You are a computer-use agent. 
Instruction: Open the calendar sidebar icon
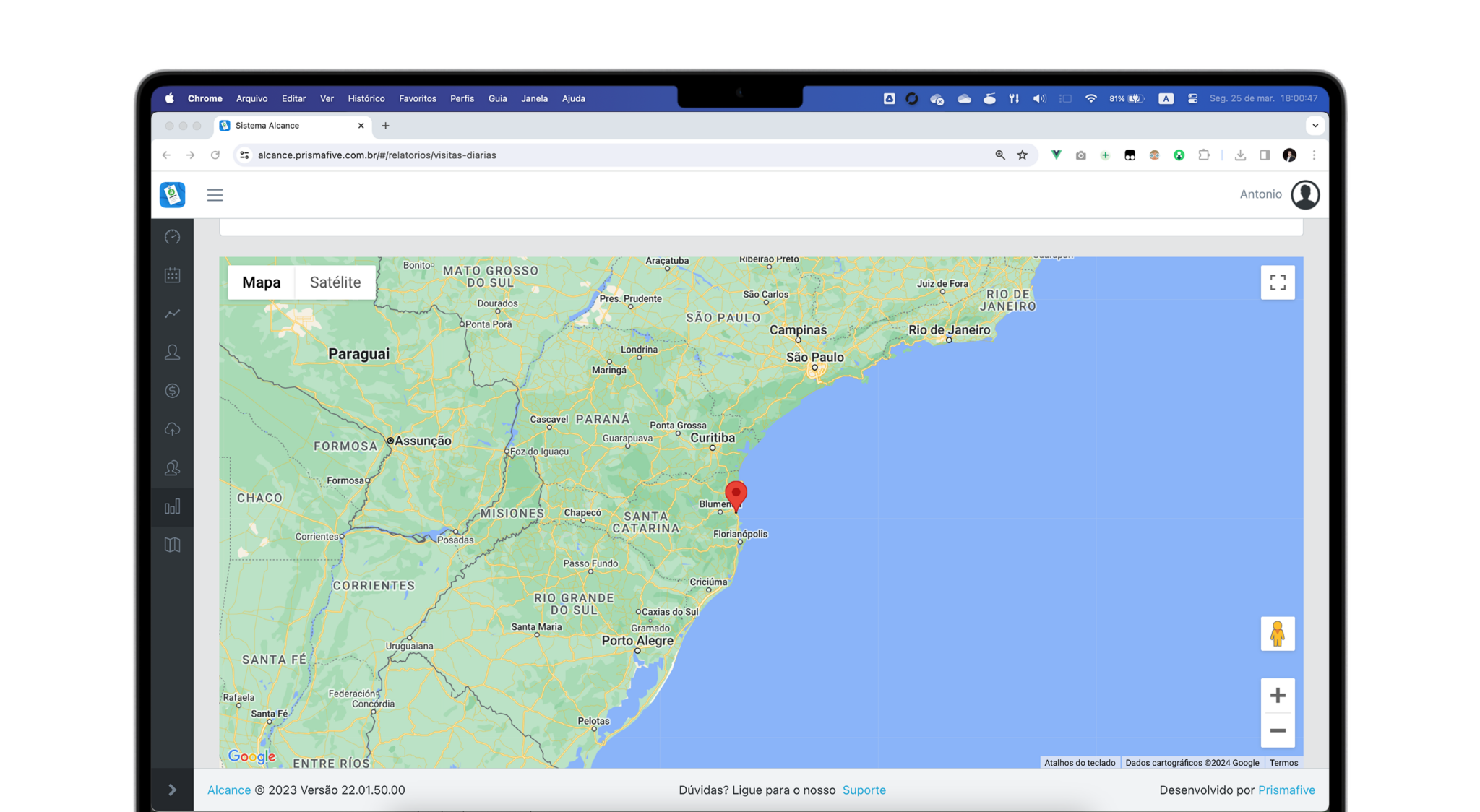click(x=172, y=275)
